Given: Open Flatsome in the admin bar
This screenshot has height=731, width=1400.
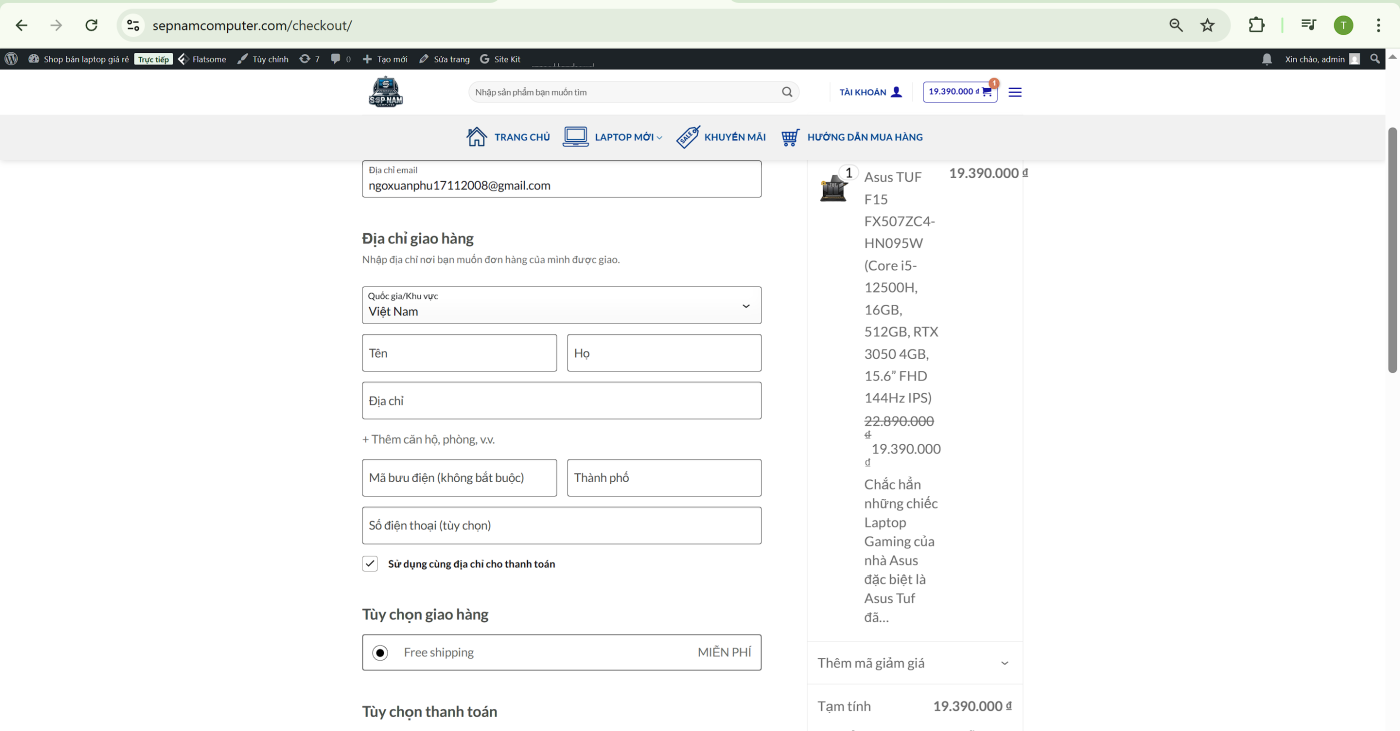Looking at the screenshot, I should [x=202, y=59].
